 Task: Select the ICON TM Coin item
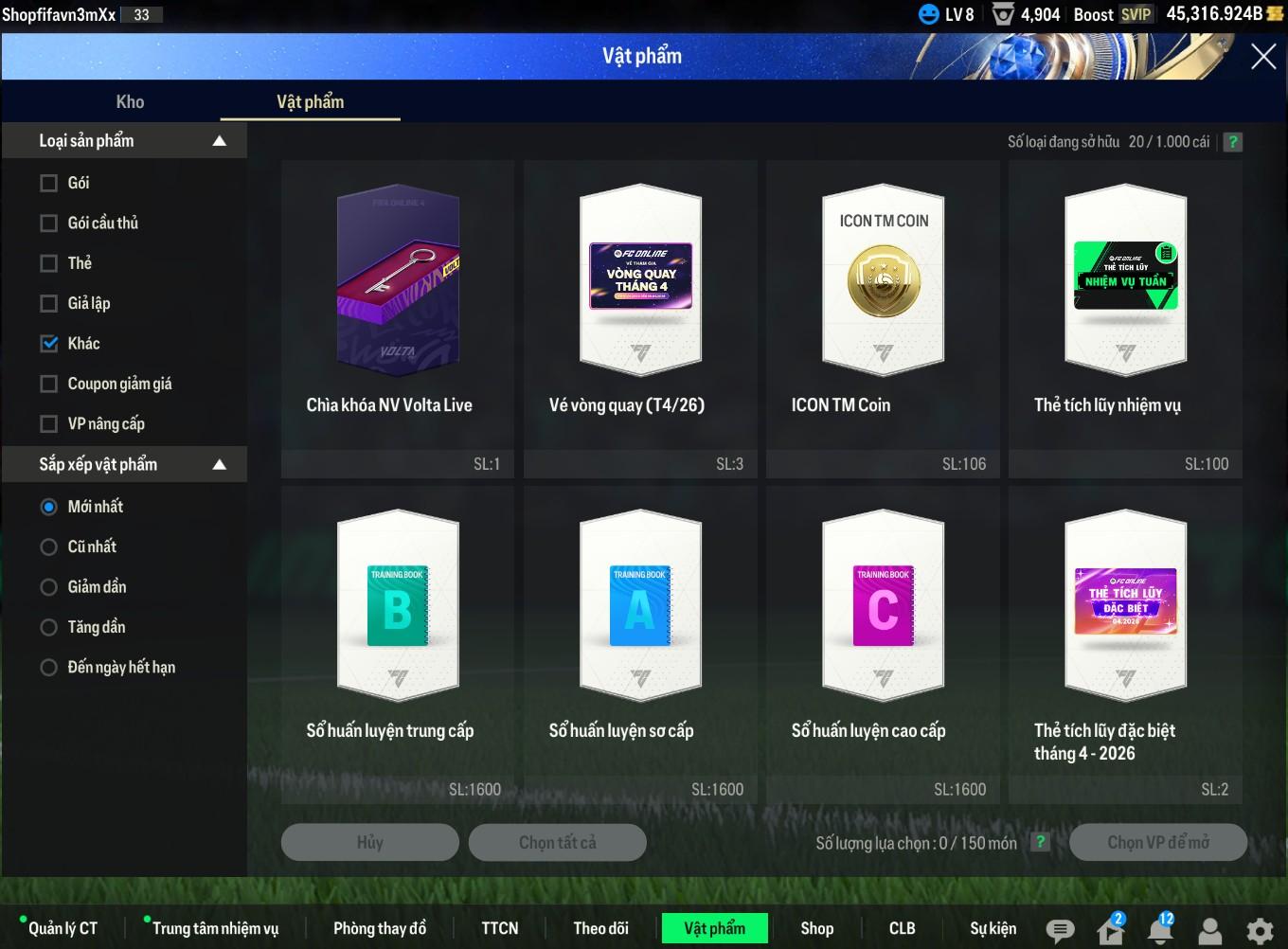coord(883,317)
